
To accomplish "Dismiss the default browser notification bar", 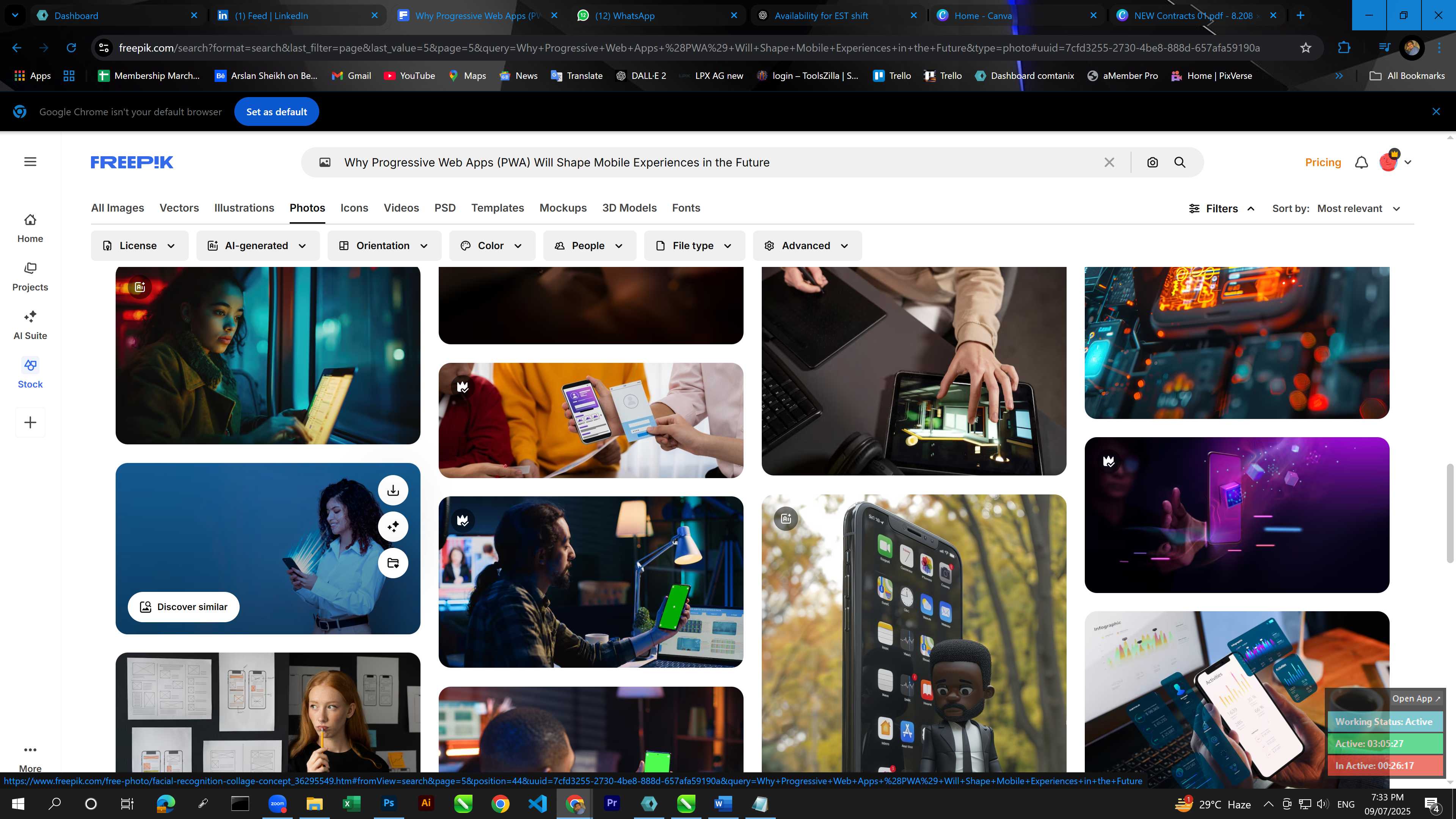I will (x=1436, y=111).
